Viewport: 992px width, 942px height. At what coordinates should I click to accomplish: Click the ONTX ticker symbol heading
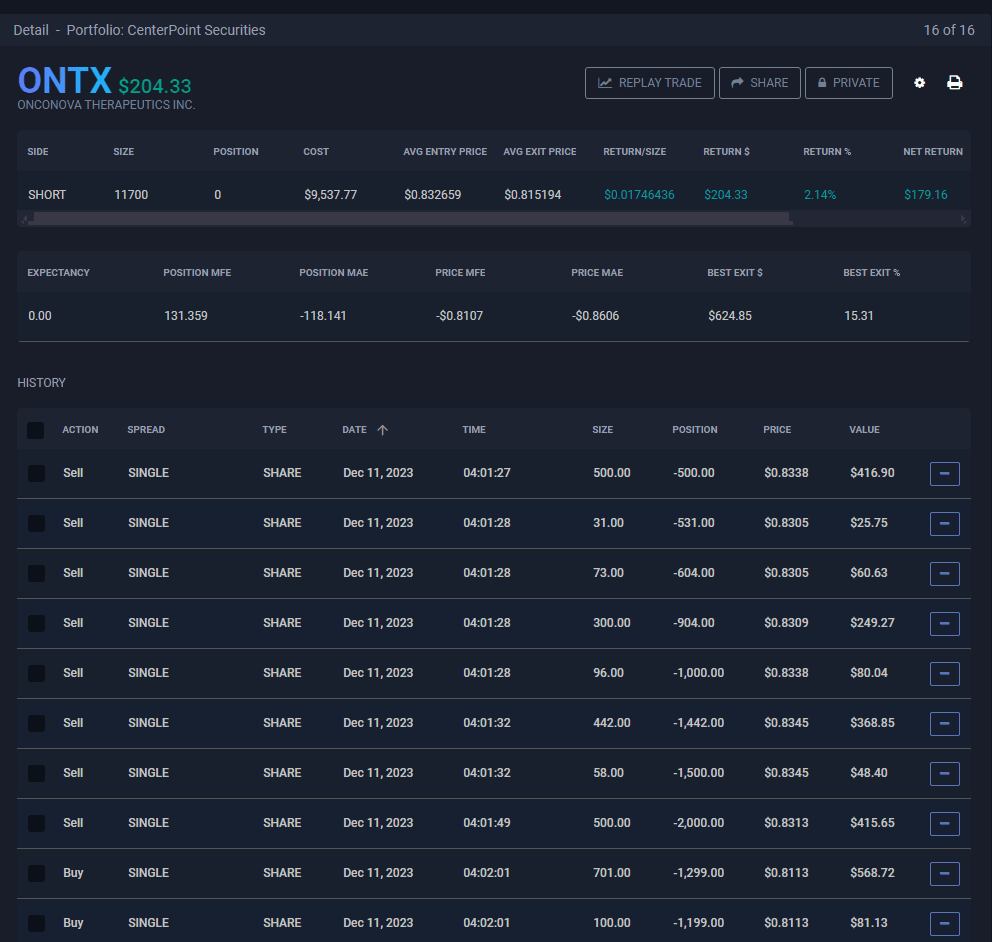tap(64, 81)
